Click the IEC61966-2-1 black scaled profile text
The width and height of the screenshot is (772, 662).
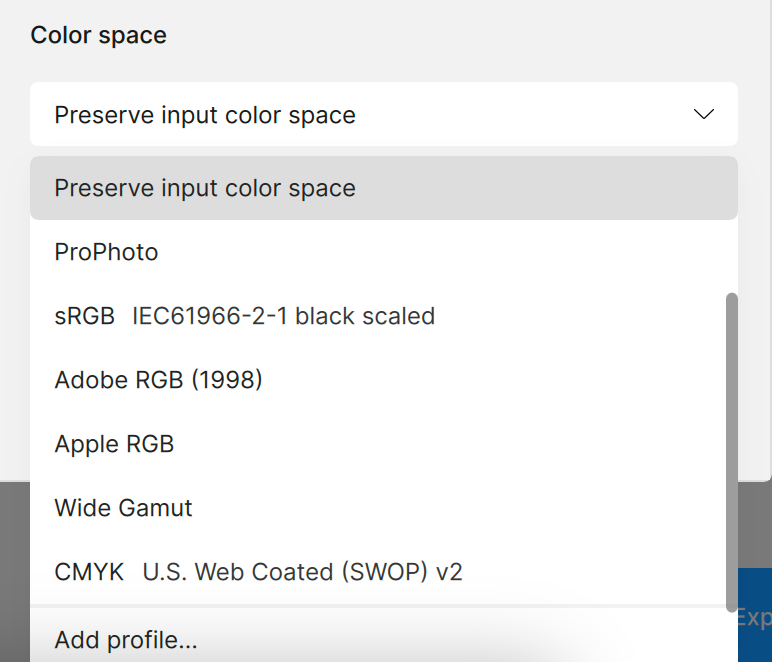(x=283, y=316)
